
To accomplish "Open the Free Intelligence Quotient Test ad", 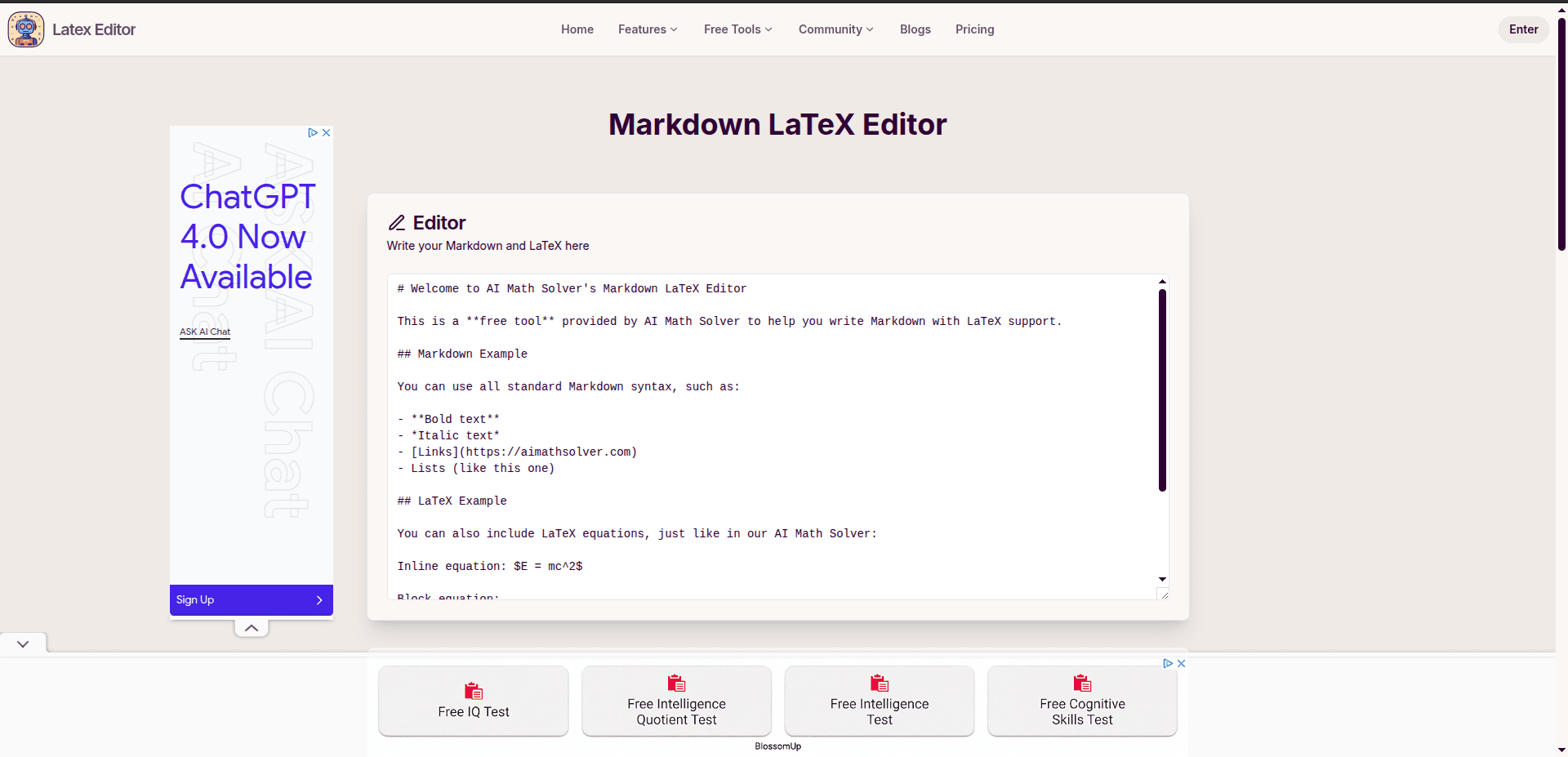I will tap(676, 701).
